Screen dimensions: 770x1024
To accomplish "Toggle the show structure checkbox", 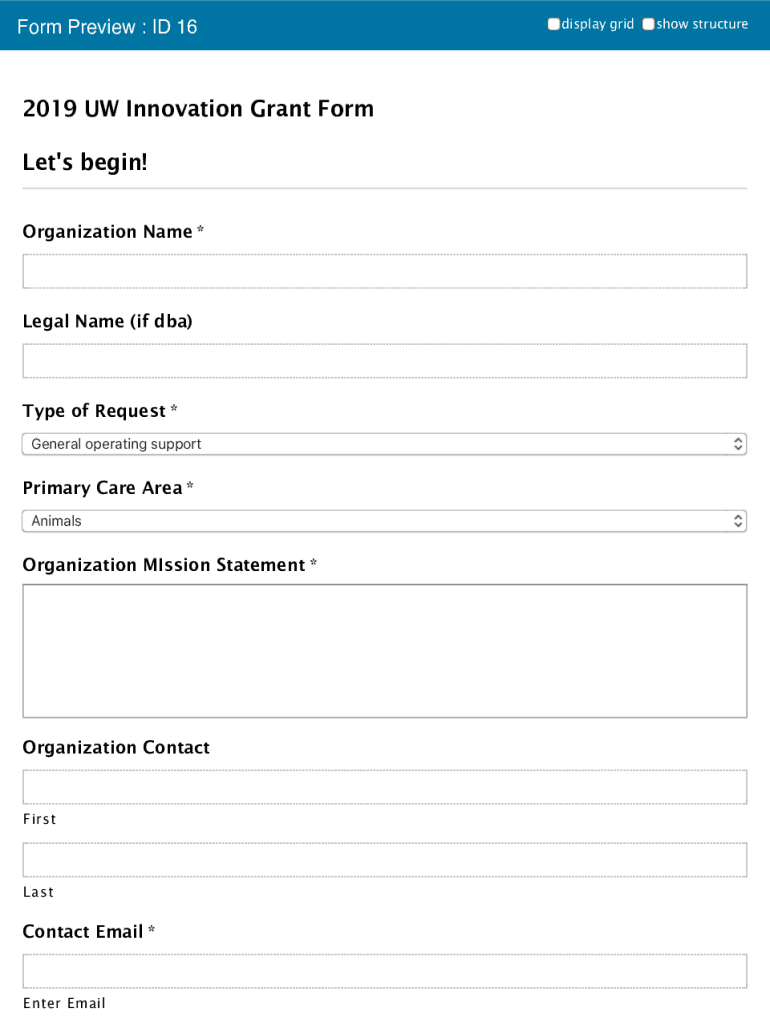I will tap(648, 24).
